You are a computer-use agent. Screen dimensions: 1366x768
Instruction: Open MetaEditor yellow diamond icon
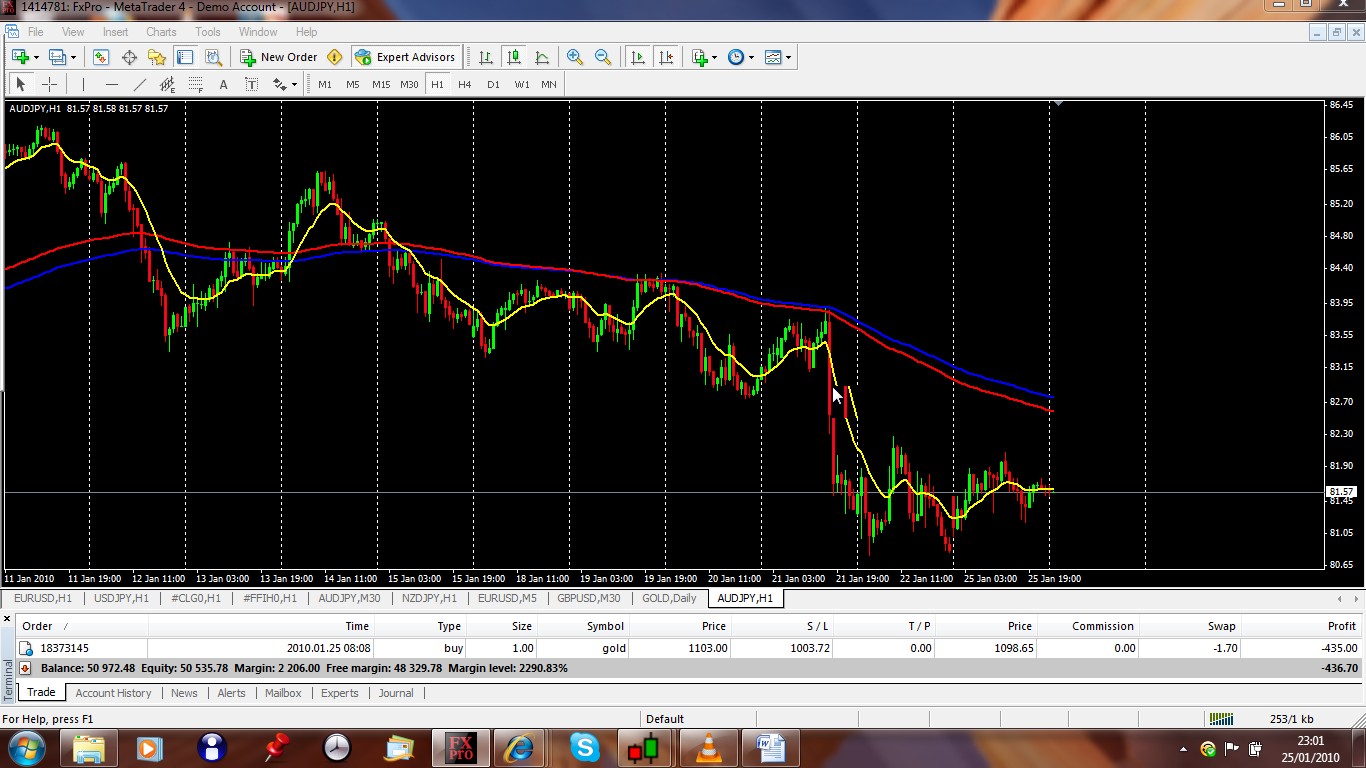(335, 57)
